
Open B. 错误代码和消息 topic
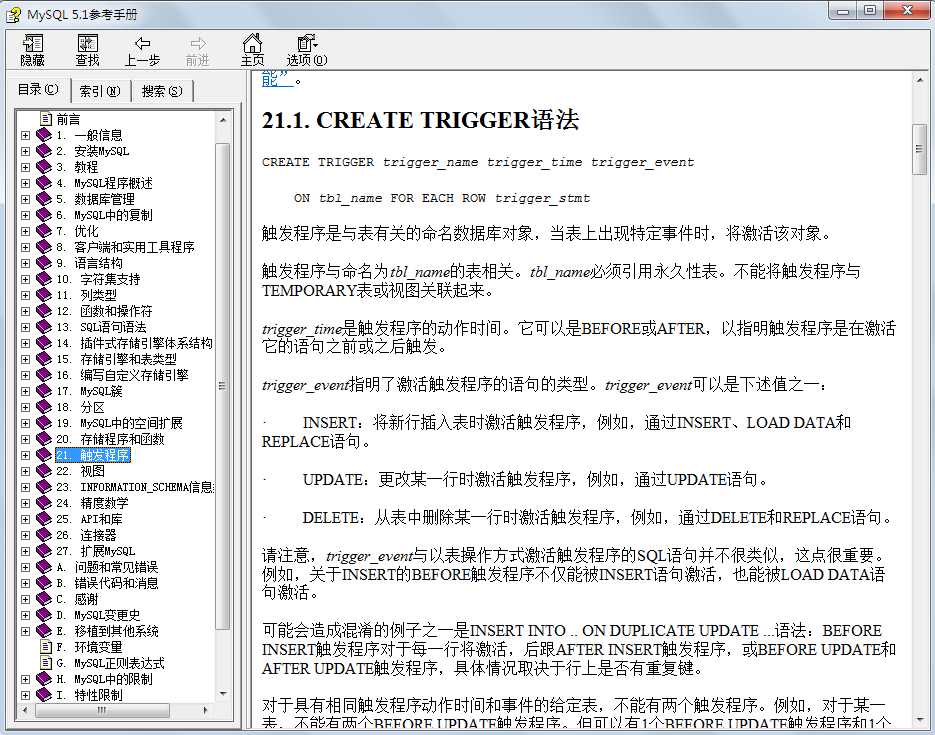pos(107,583)
